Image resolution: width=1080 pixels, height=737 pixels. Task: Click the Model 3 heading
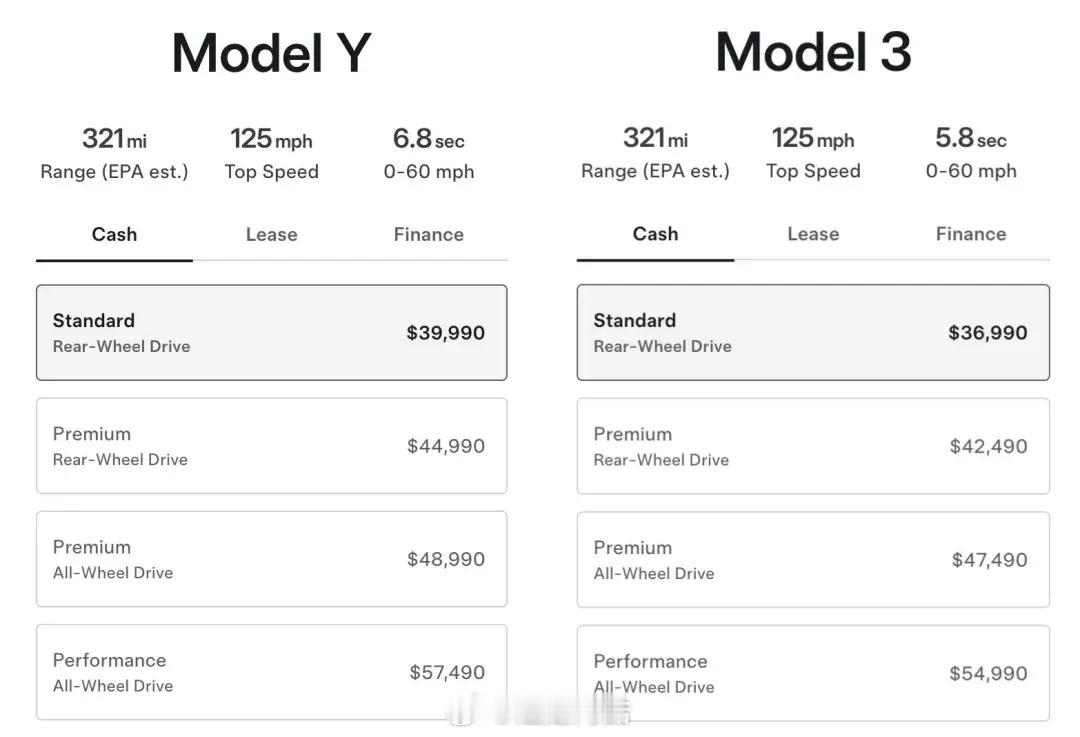813,52
